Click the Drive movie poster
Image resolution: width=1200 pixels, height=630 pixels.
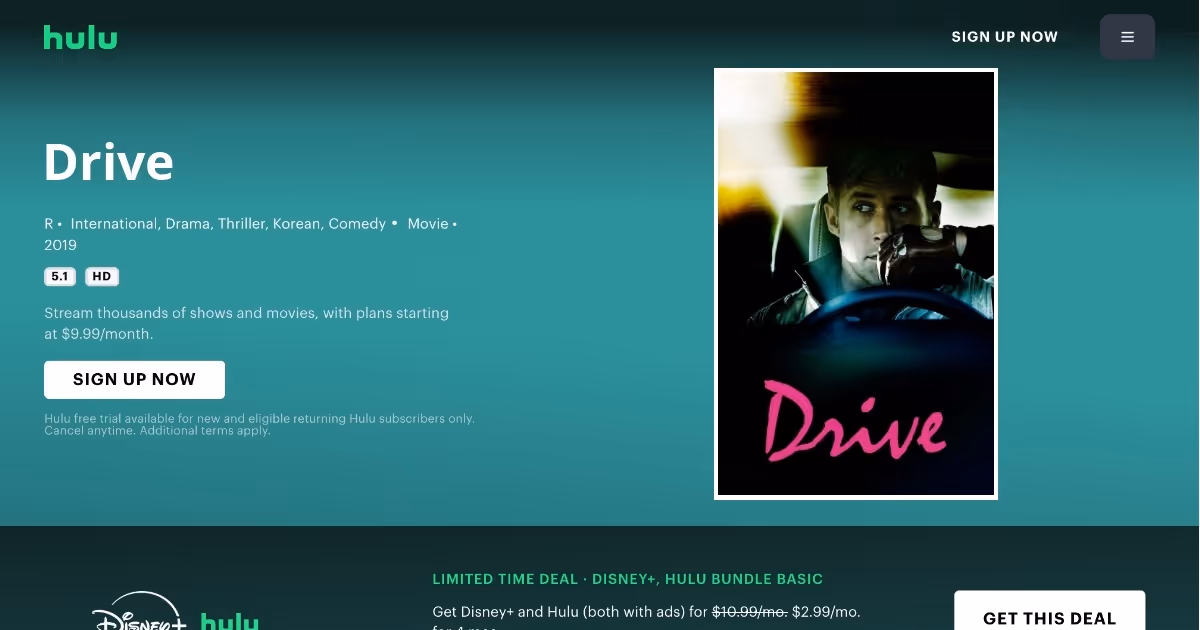[856, 284]
